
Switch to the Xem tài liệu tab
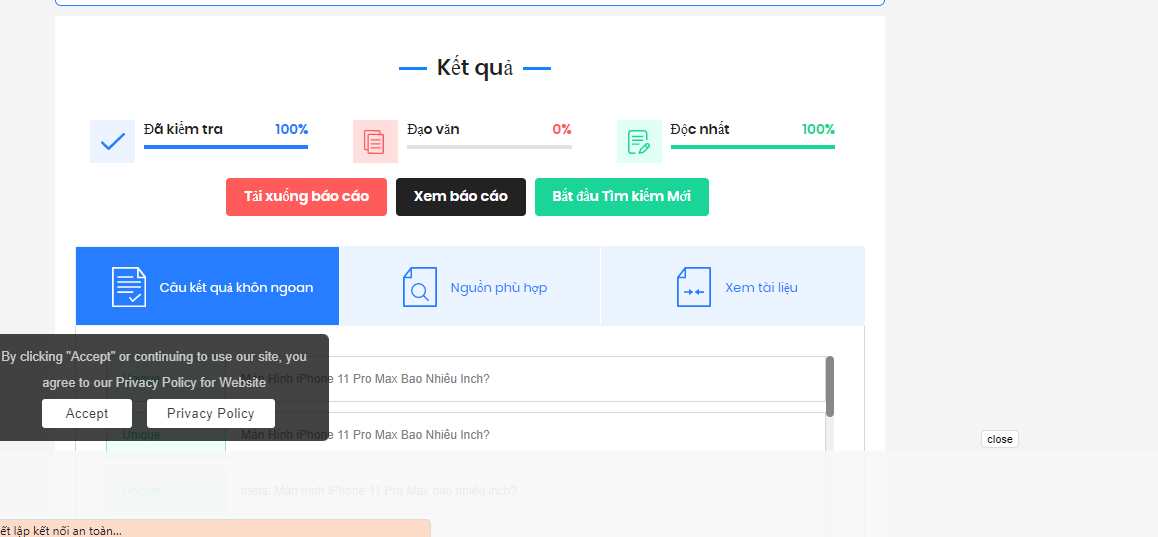[733, 286]
